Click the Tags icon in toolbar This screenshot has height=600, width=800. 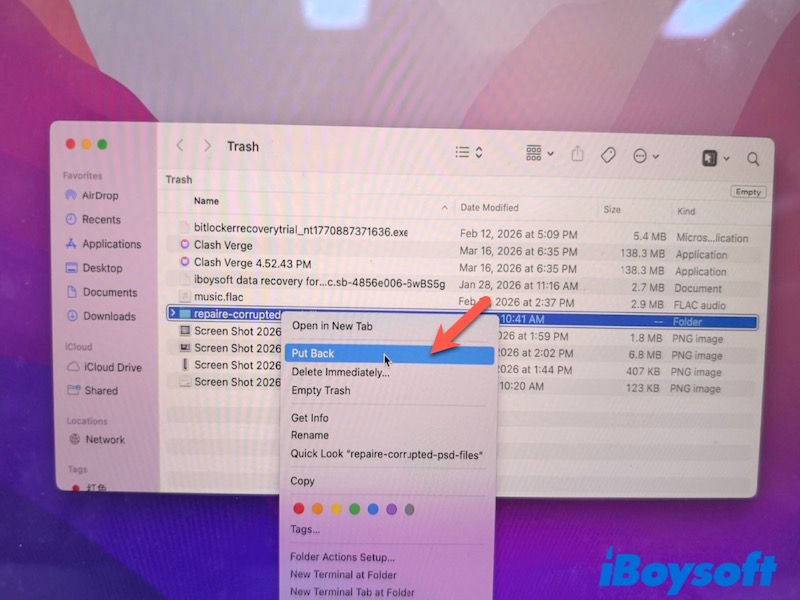coord(607,155)
